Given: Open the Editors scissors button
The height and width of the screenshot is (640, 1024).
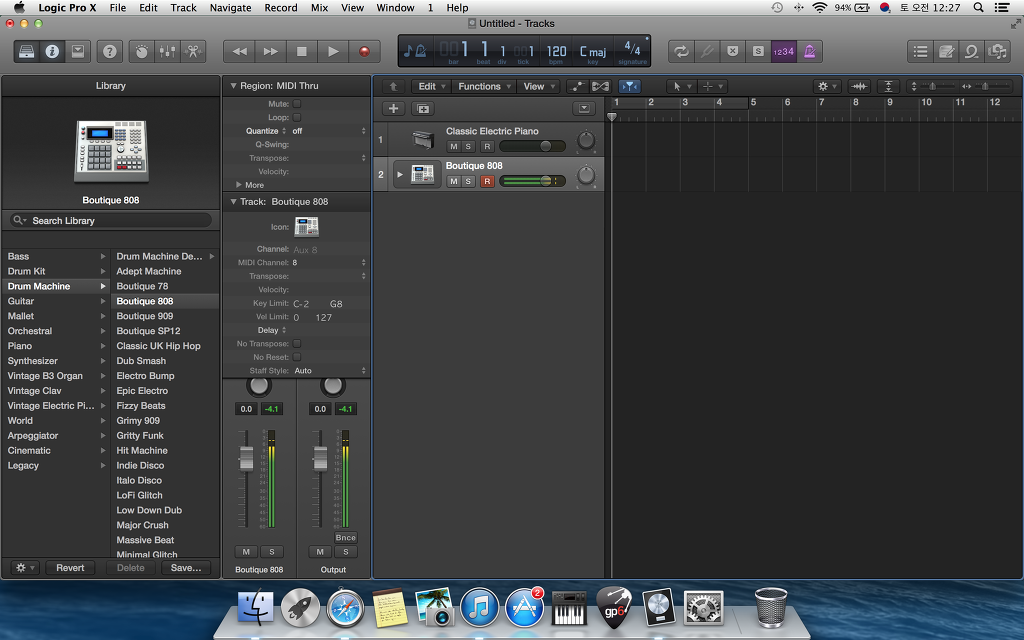Looking at the screenshot, I should [193, 51].
